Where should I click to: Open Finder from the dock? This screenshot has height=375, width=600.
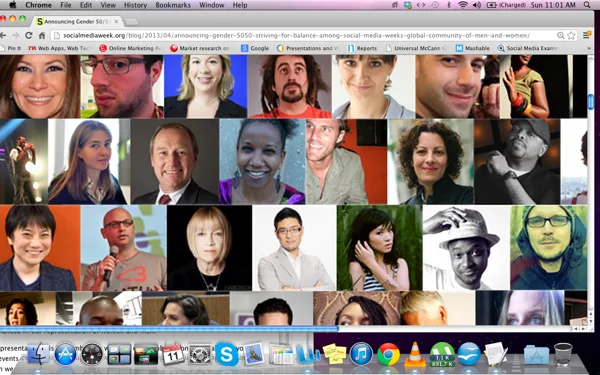(39, 354)
